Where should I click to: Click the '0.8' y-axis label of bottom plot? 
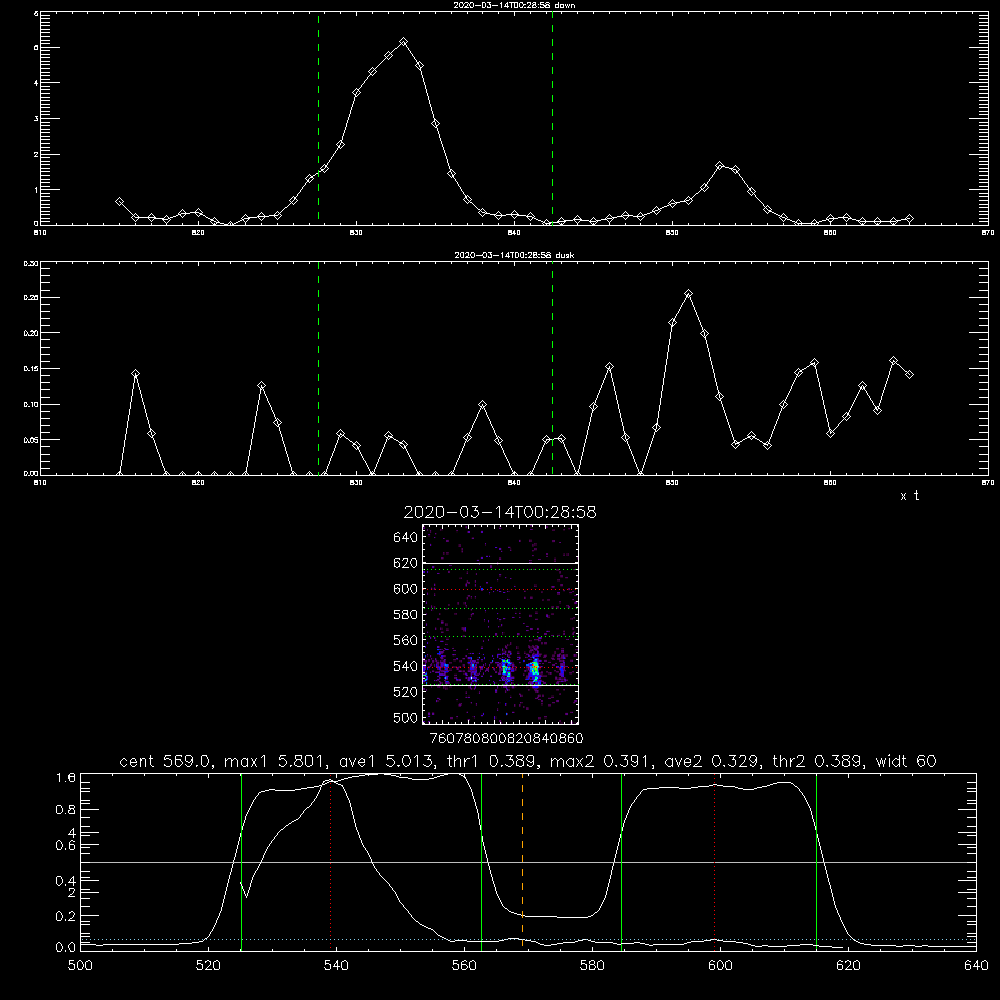66,810
